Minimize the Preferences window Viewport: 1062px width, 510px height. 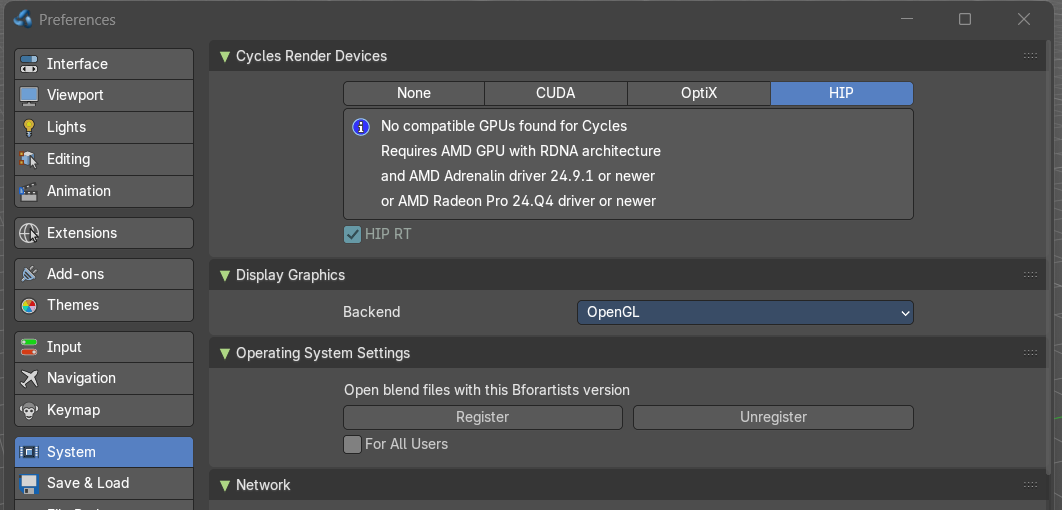pos(908,19)
